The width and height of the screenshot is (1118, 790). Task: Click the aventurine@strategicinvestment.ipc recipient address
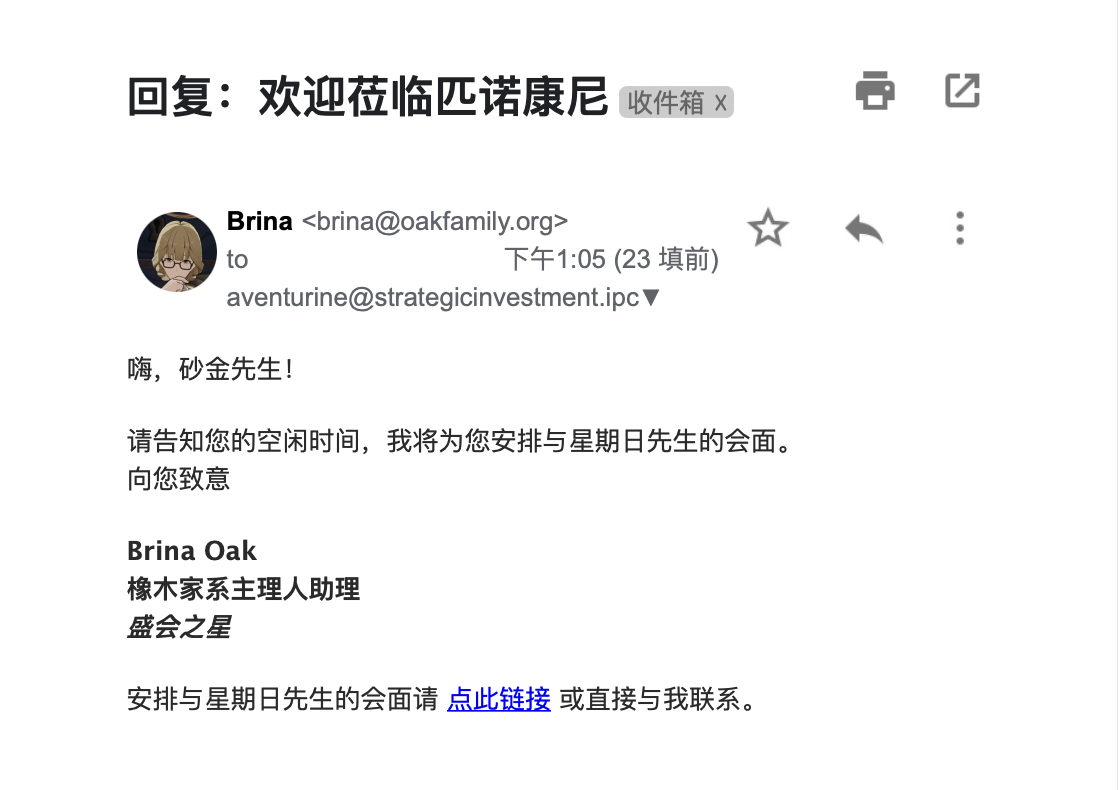(432, 298)
